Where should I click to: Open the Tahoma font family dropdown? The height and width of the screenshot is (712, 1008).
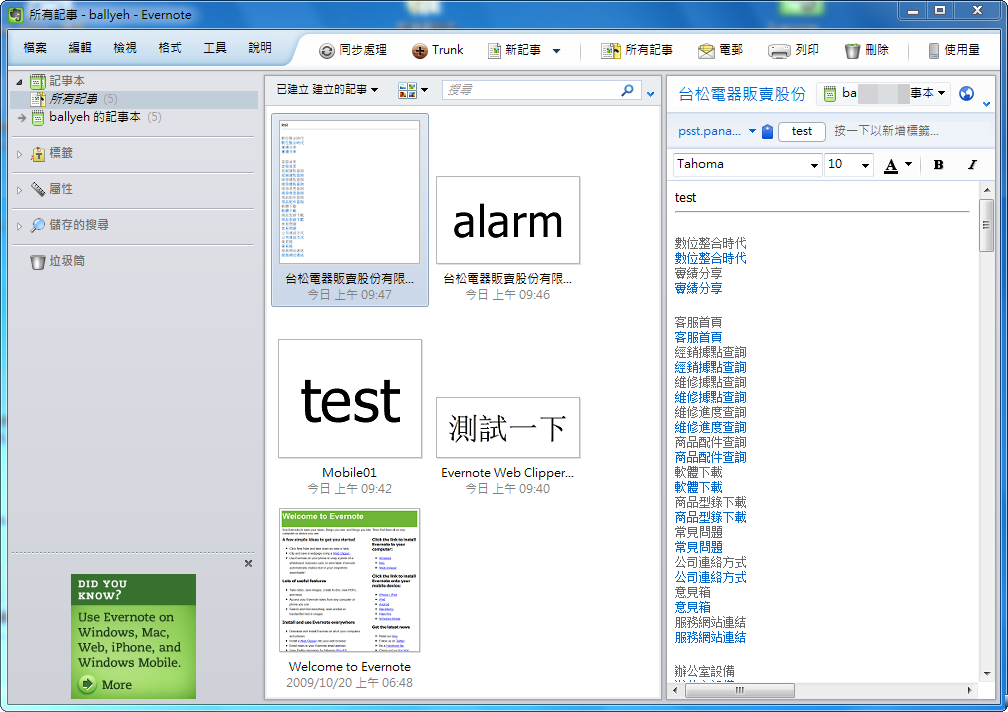814,165
